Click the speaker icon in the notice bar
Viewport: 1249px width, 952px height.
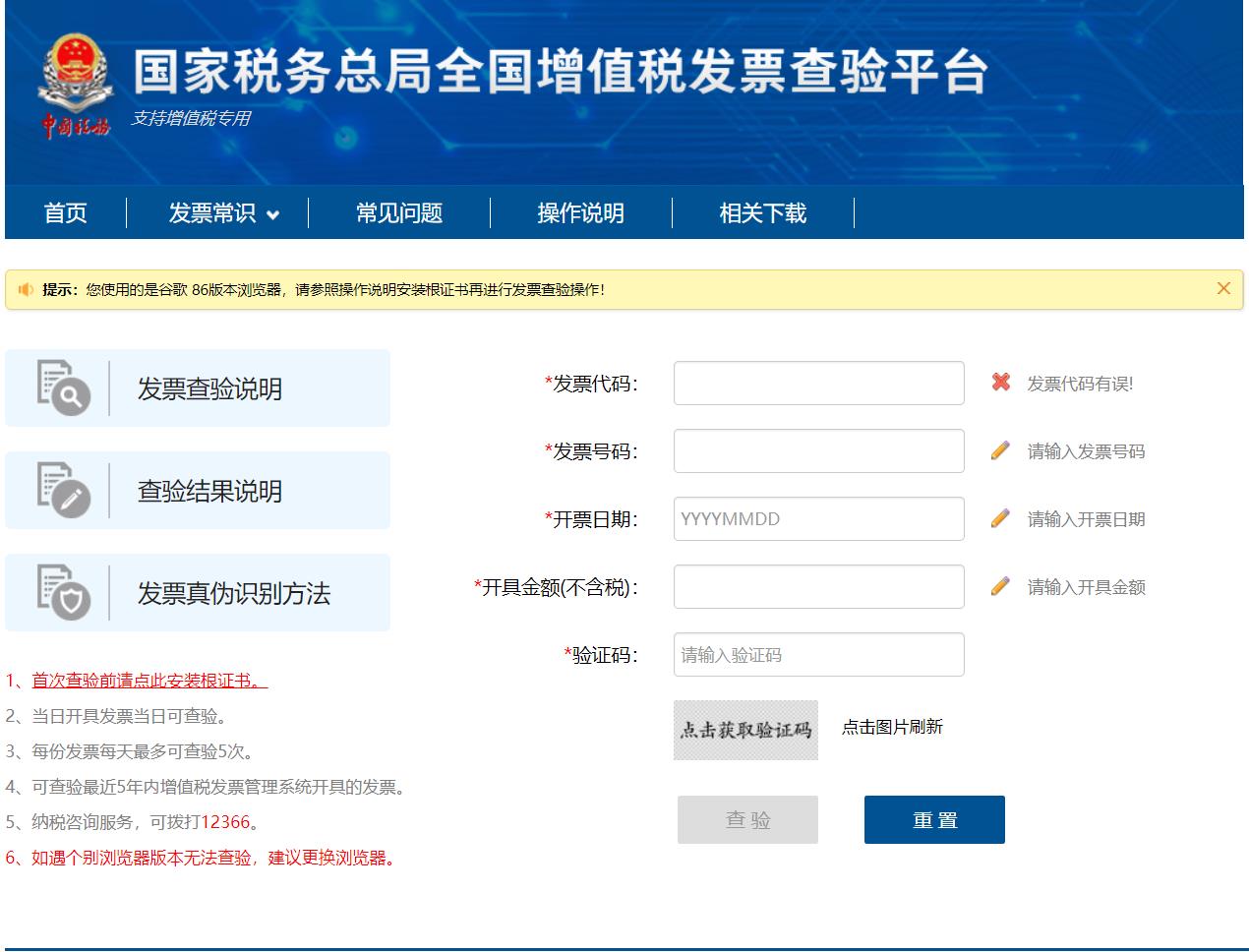26,289
